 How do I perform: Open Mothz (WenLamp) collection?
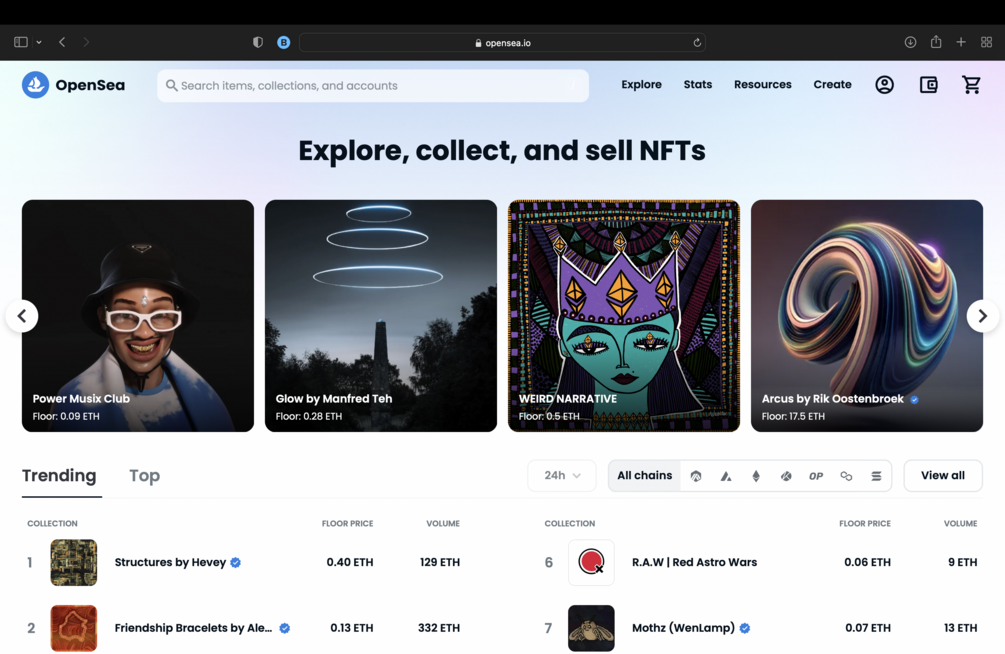click(683, 628)
